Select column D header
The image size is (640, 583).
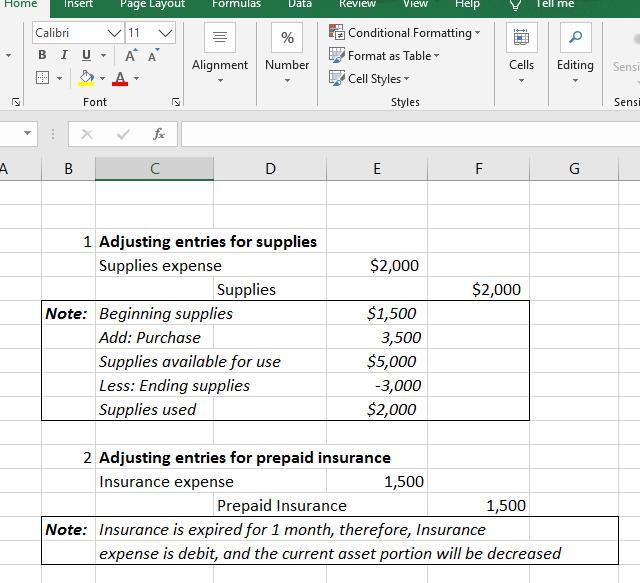[x=270, y=169]
